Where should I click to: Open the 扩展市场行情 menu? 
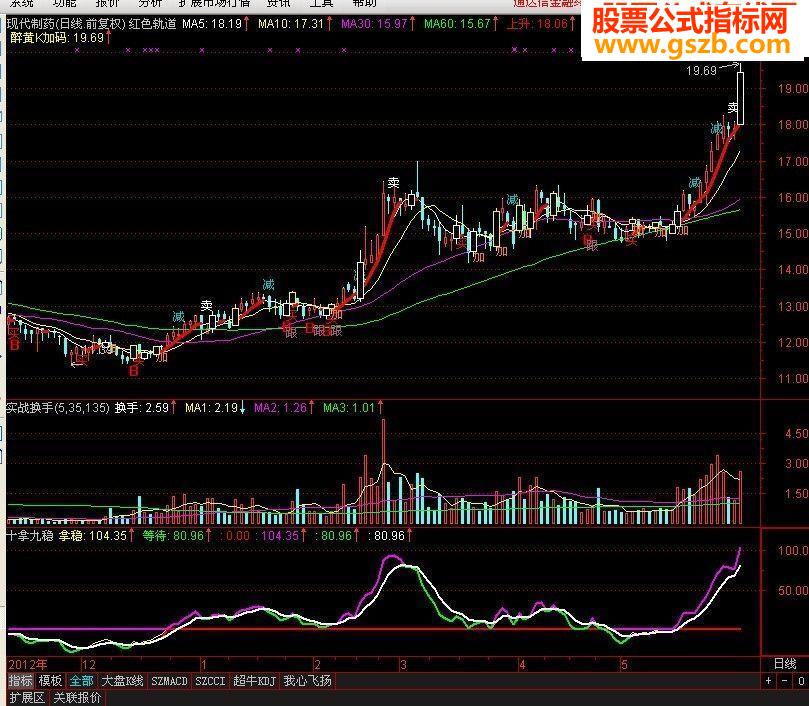pyautogui.click(x=214, y=3)
